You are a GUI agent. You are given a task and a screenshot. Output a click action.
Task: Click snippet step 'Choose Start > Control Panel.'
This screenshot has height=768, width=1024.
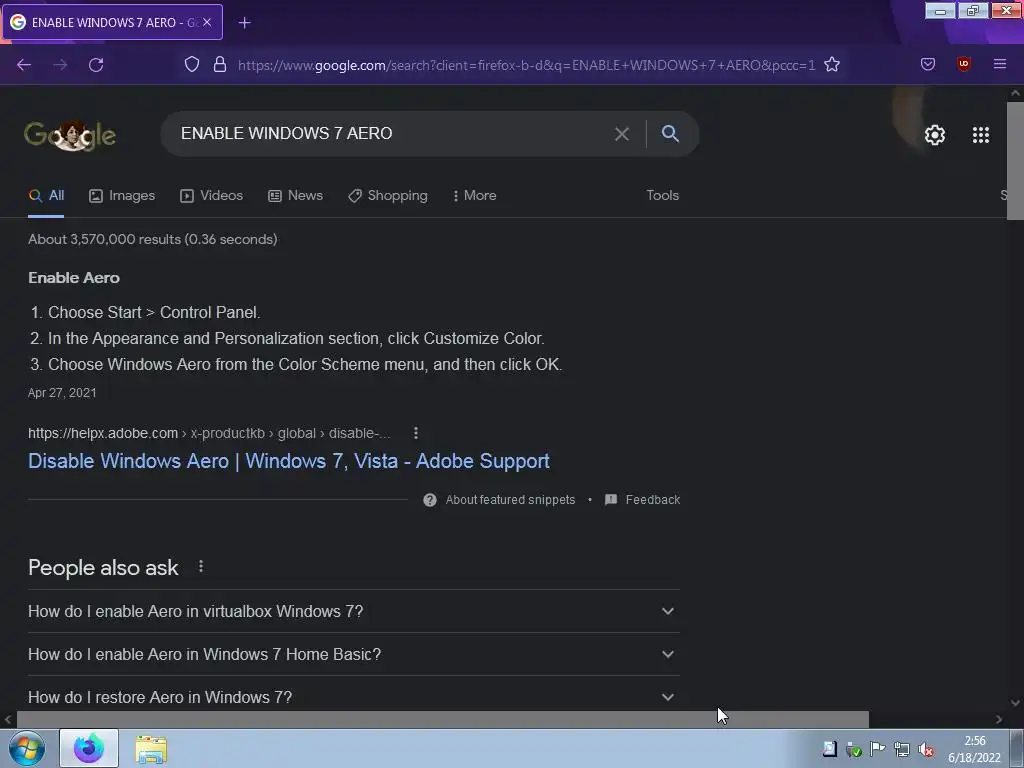tap(154, 312)
